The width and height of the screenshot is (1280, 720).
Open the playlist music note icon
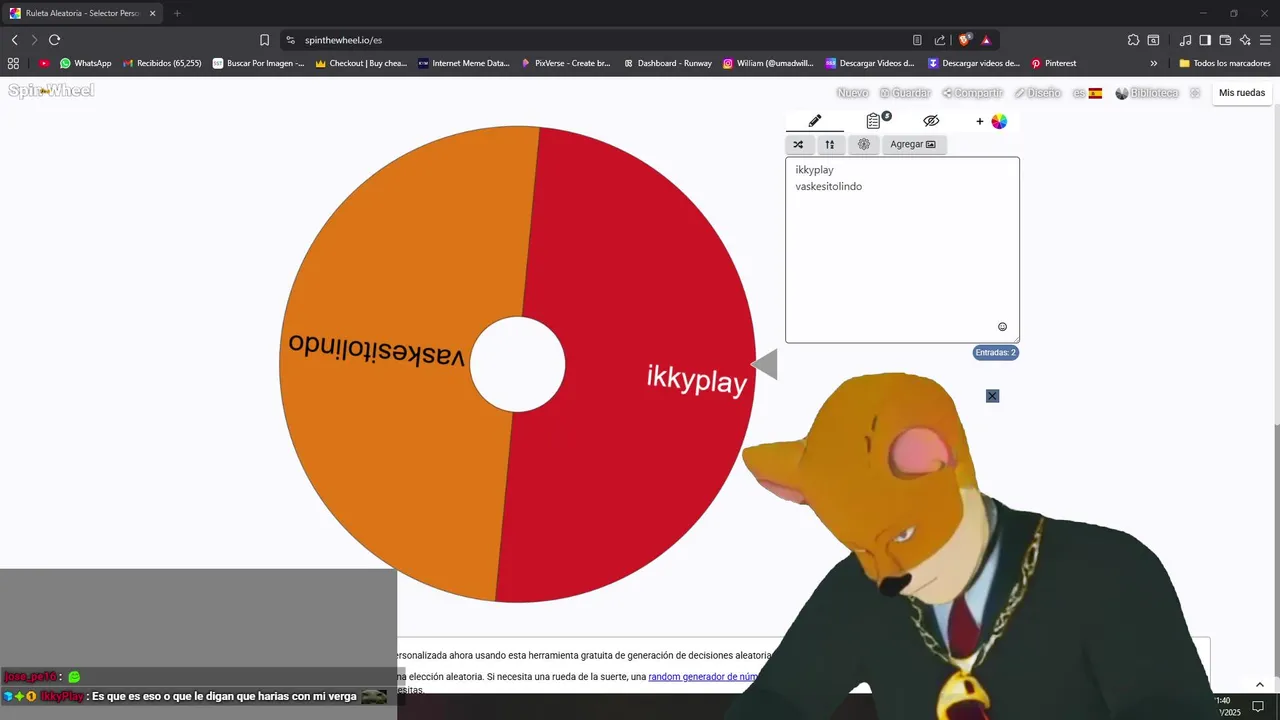[1185, 40]
